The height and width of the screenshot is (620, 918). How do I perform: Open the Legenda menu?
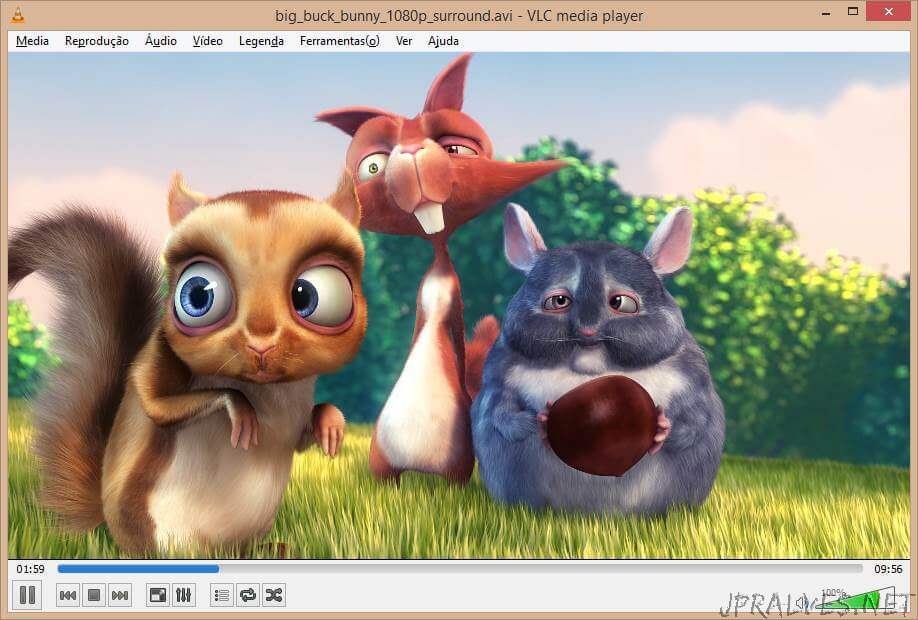(261, 41)
